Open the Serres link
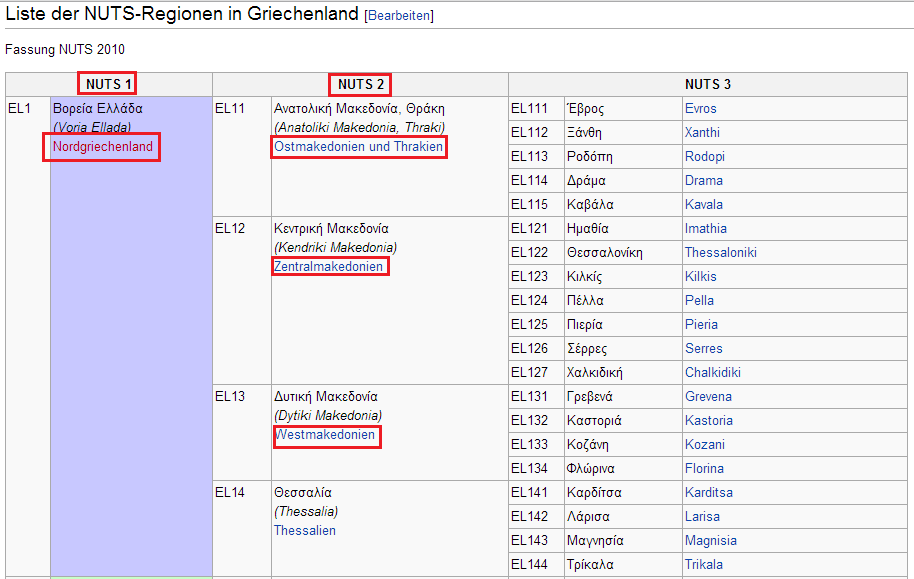 [x=704, y=348]
